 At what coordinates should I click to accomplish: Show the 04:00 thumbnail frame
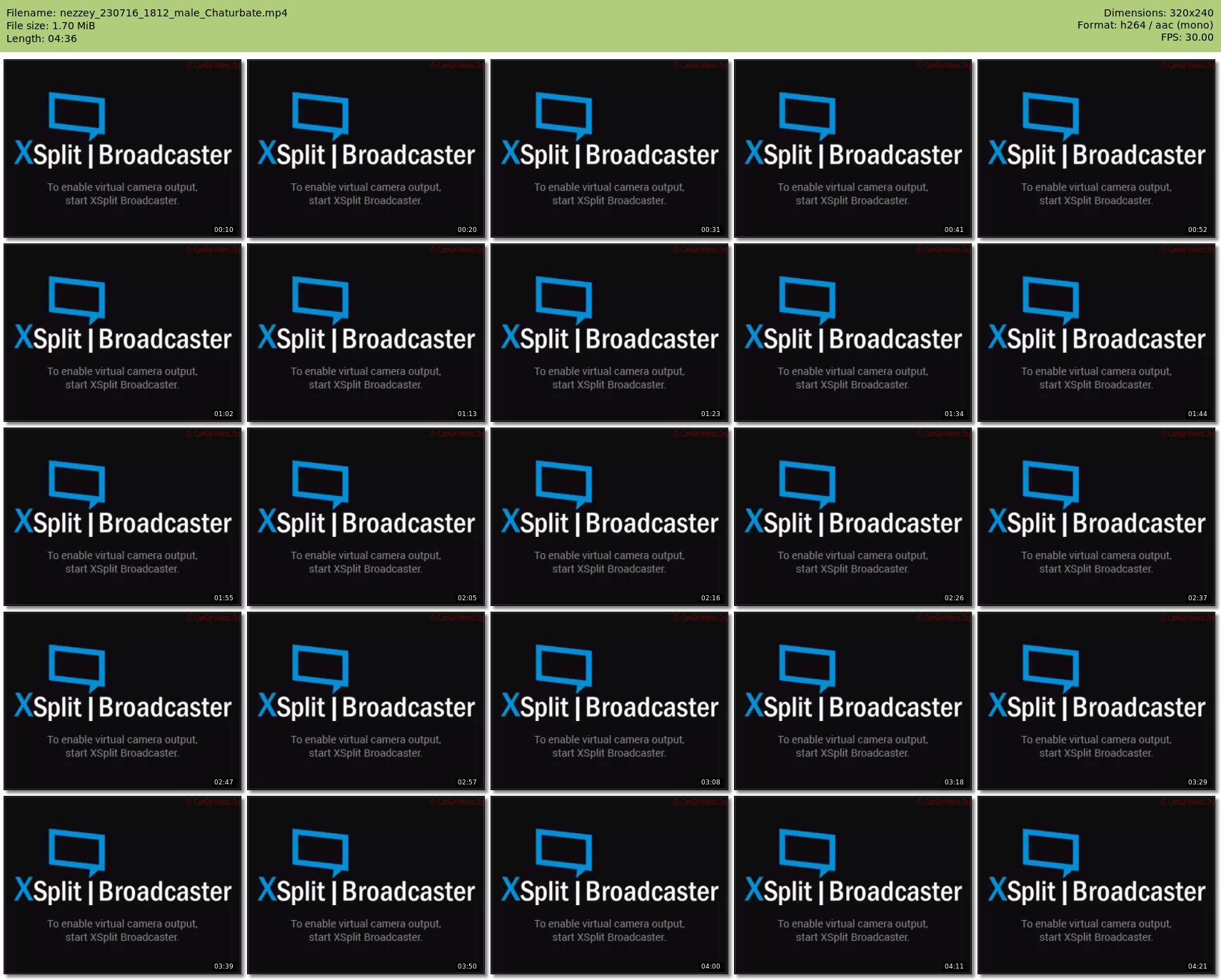click(610, 885)
